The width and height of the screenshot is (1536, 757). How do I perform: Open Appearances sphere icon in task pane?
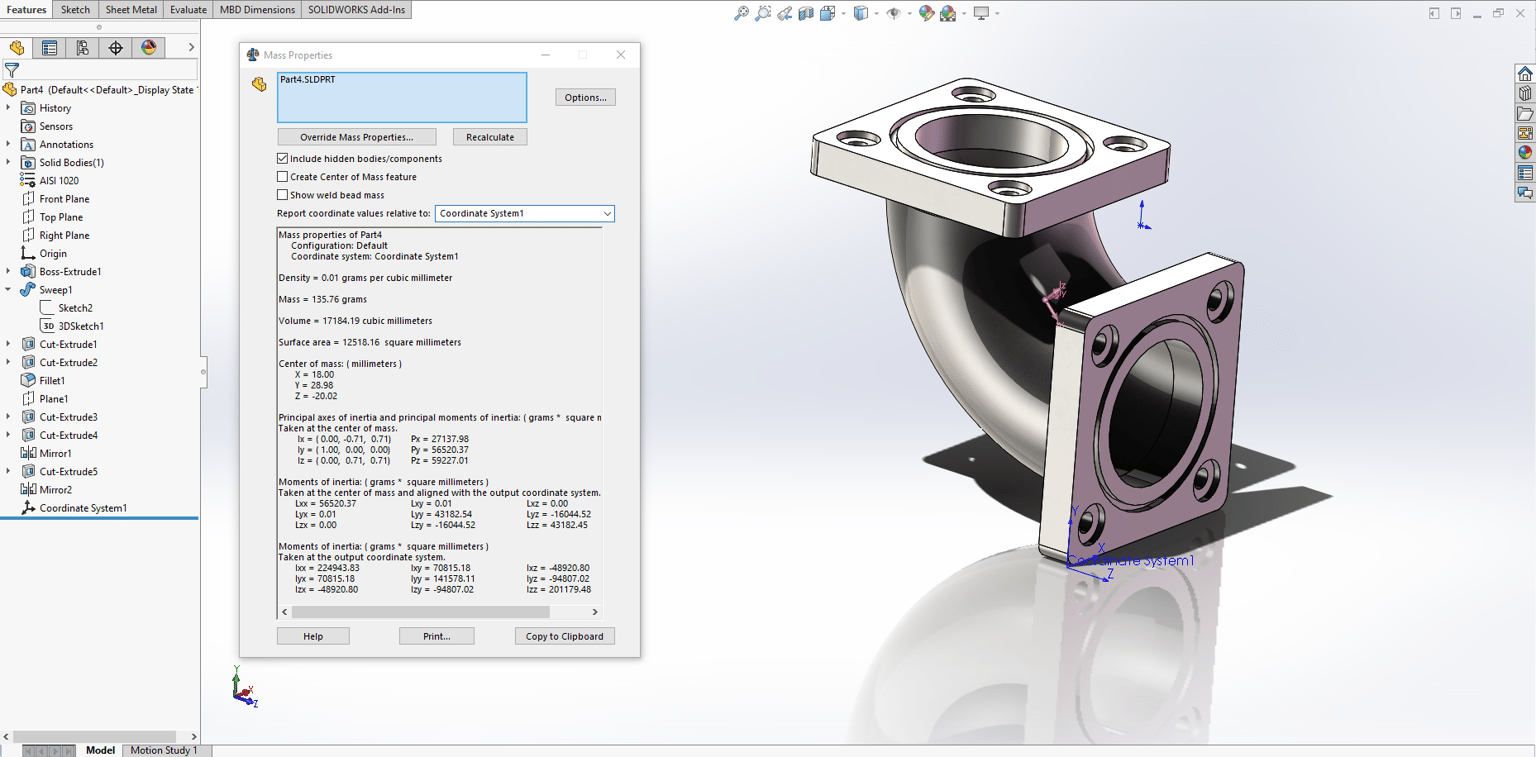click(x=1525, y=153)
